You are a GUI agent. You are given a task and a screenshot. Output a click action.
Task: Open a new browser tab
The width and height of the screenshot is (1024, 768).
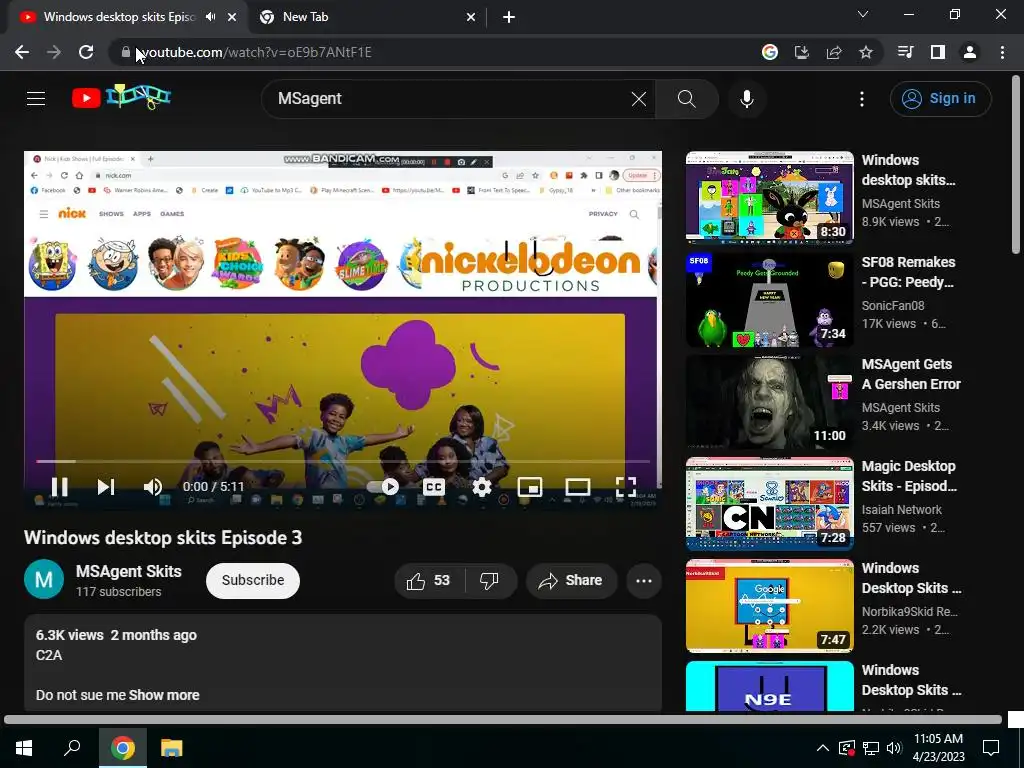click(509, 17)
